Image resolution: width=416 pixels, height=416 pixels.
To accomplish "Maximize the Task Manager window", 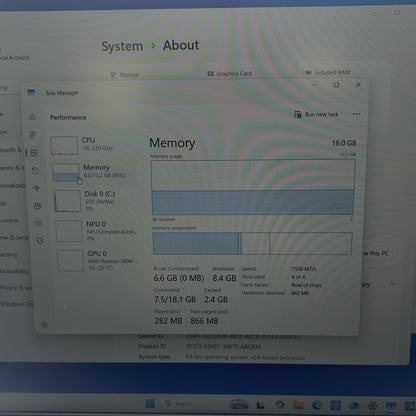I will click(x=336, y=85).
